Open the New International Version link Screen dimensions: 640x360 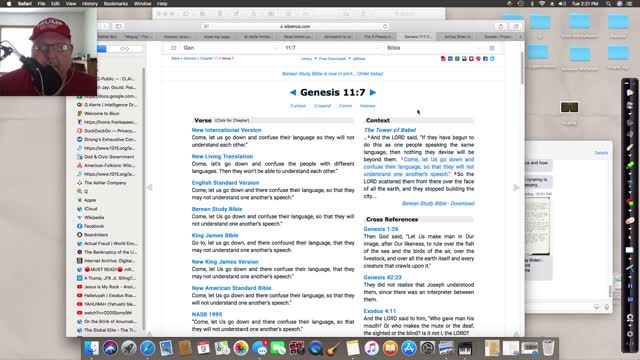(227, 130)
